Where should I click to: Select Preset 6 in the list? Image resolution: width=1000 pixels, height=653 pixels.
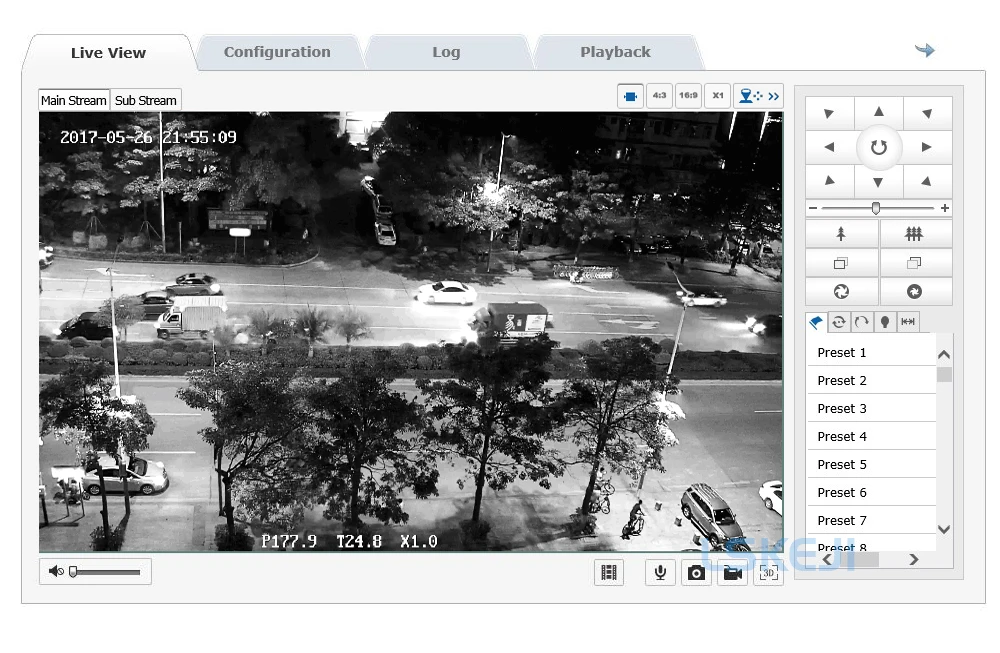[x=871, y=493]
